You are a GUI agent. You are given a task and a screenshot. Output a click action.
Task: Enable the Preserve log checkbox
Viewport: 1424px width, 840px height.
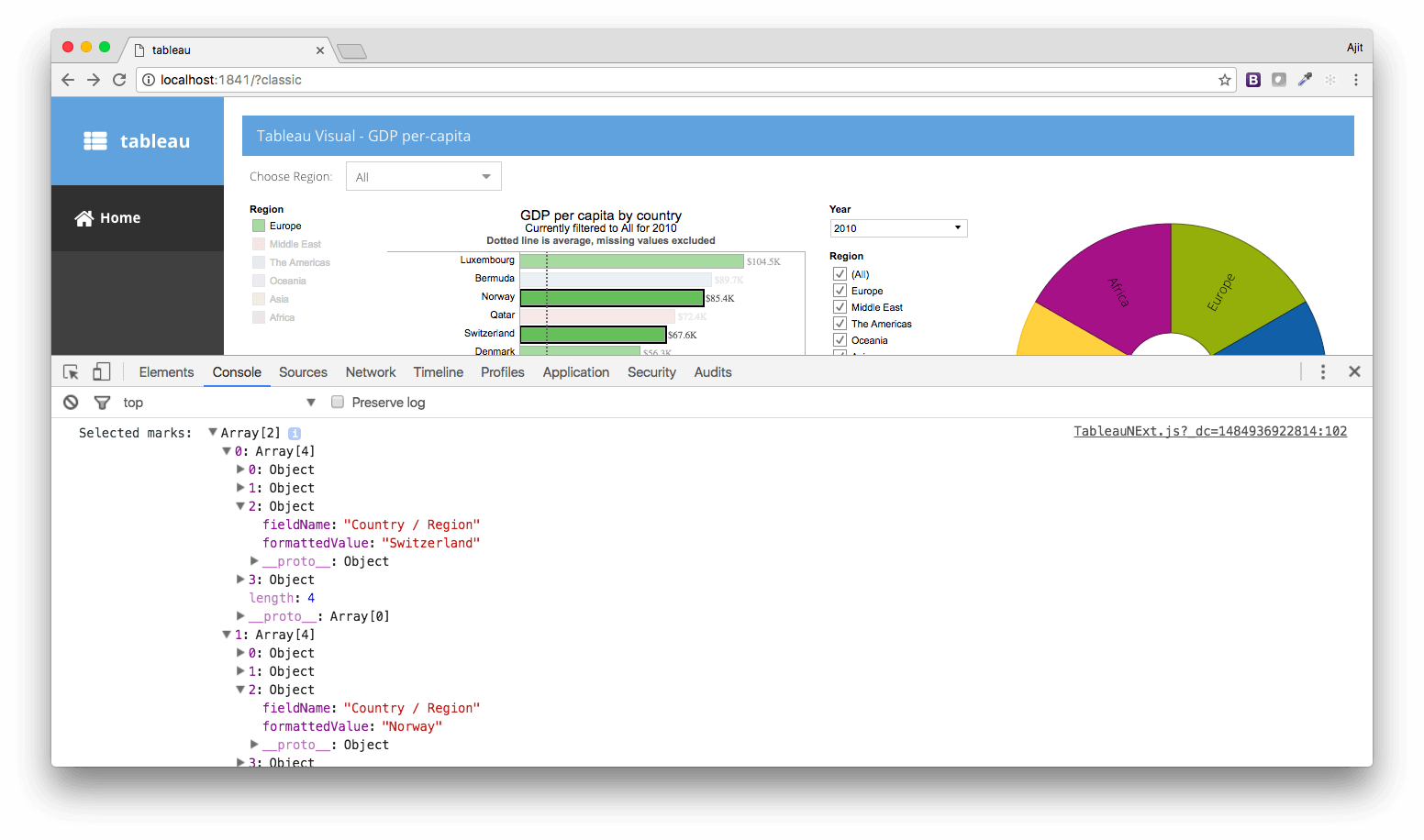click(338, 402)
